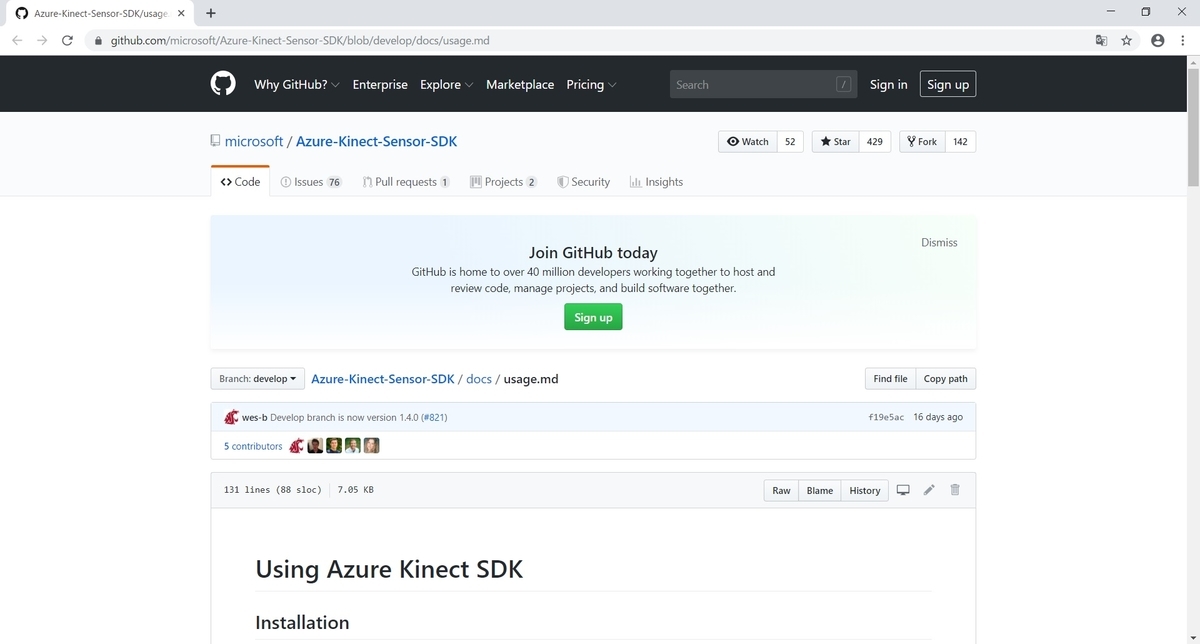
Task: Open Google Translate icon in address bar
Action: point(1101,41)
